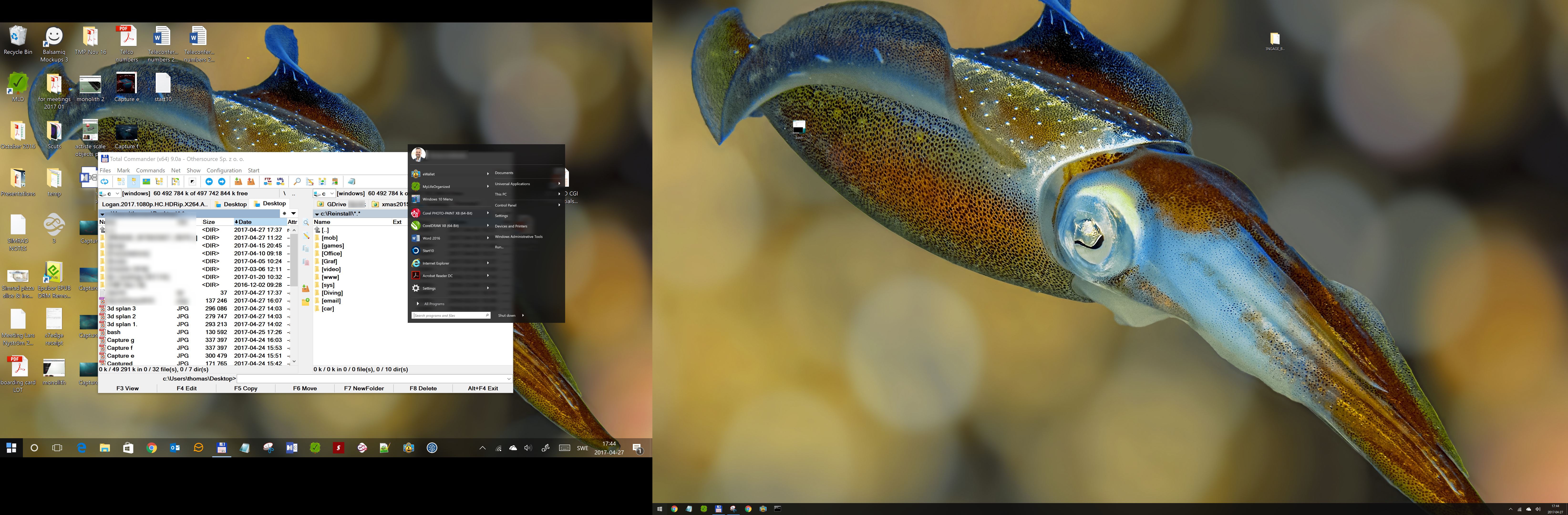Open the Files menu in Total Commander
Image resolution: width=1568 pixels, height=515 pixels.
point(105,170)
